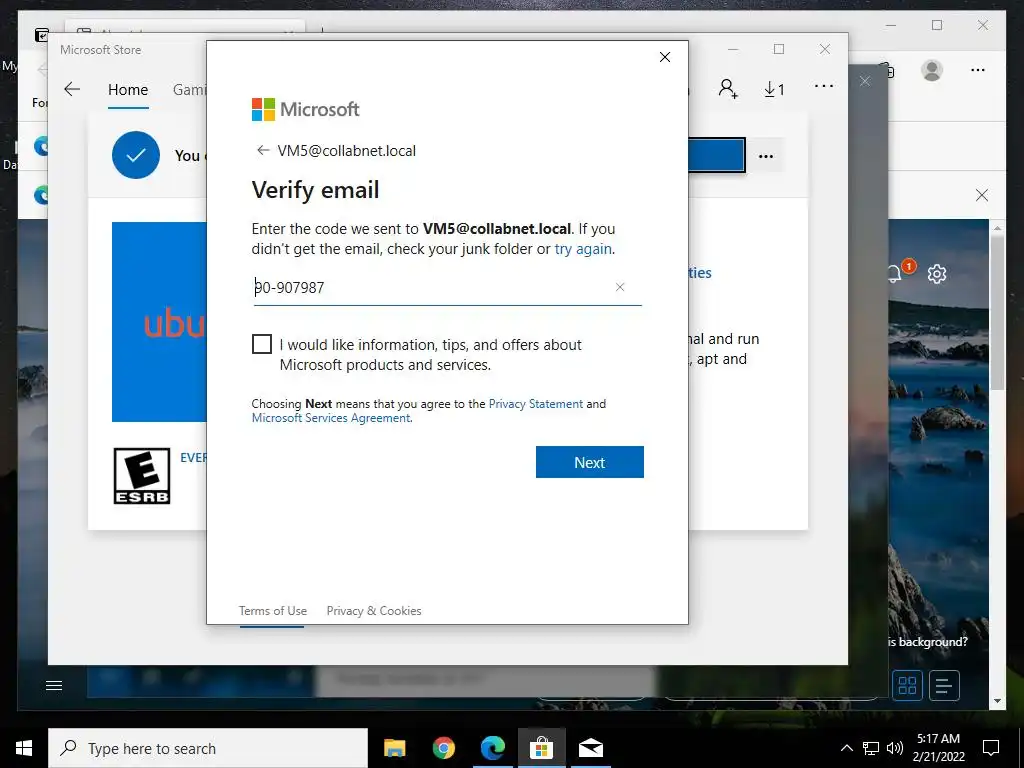The image size is (1024, 768).
Task: Click the Edge page vertical scrollbar
Action: pos(997,312)
